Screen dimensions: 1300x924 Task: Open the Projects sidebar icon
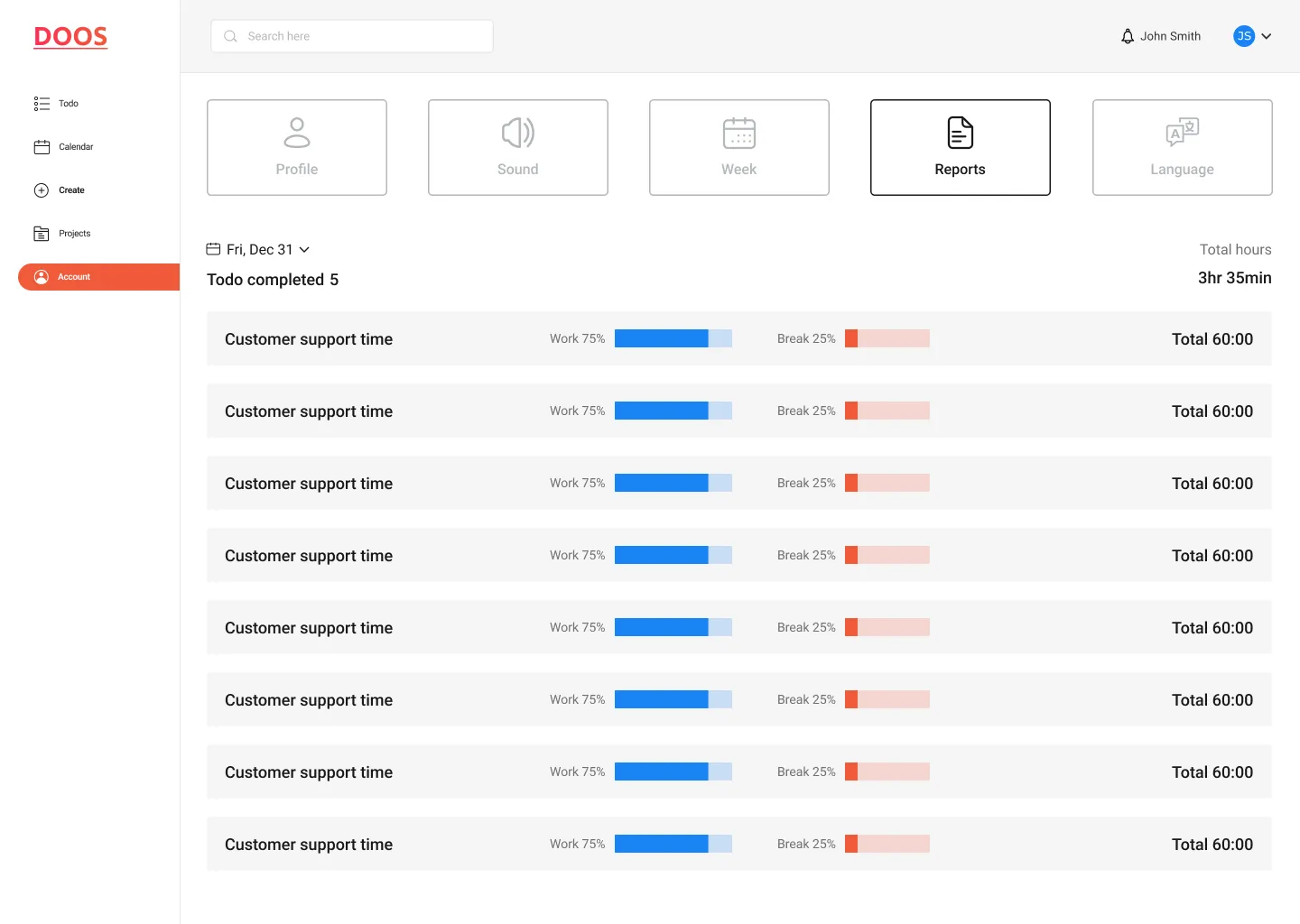[42, 234]
